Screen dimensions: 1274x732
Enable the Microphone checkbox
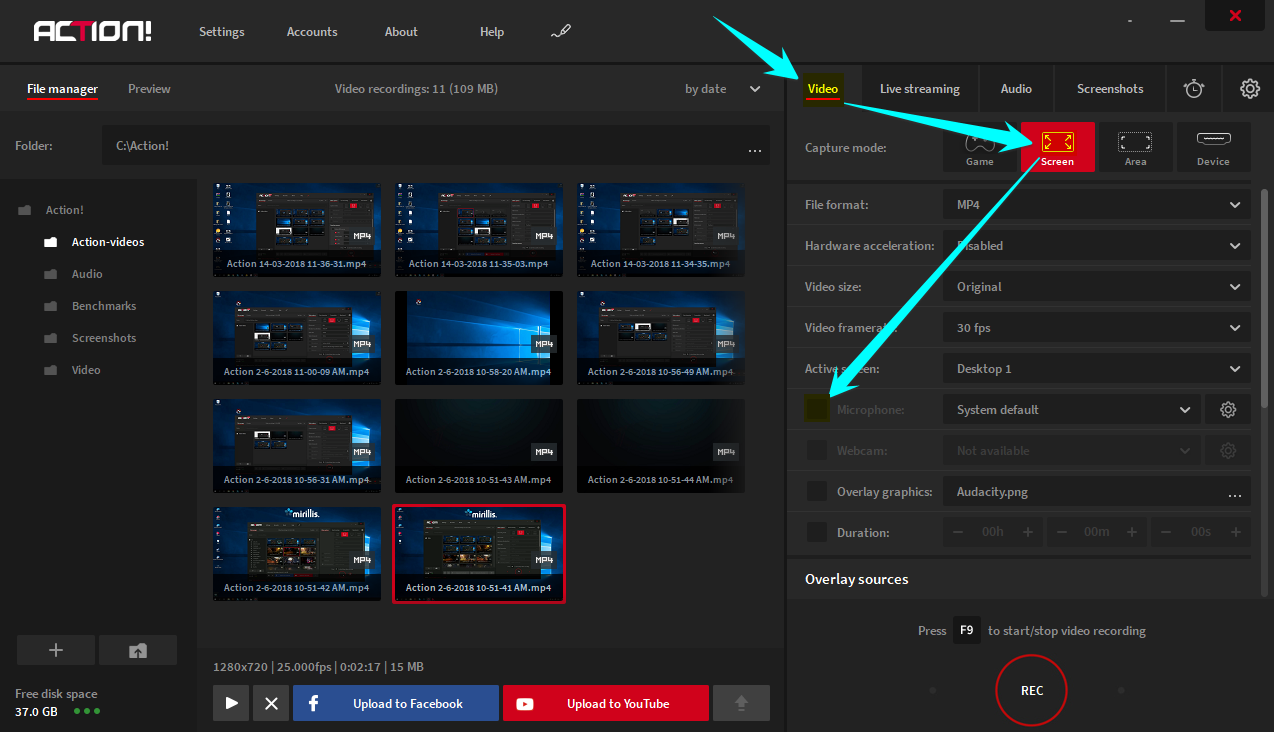pos(815,409)
